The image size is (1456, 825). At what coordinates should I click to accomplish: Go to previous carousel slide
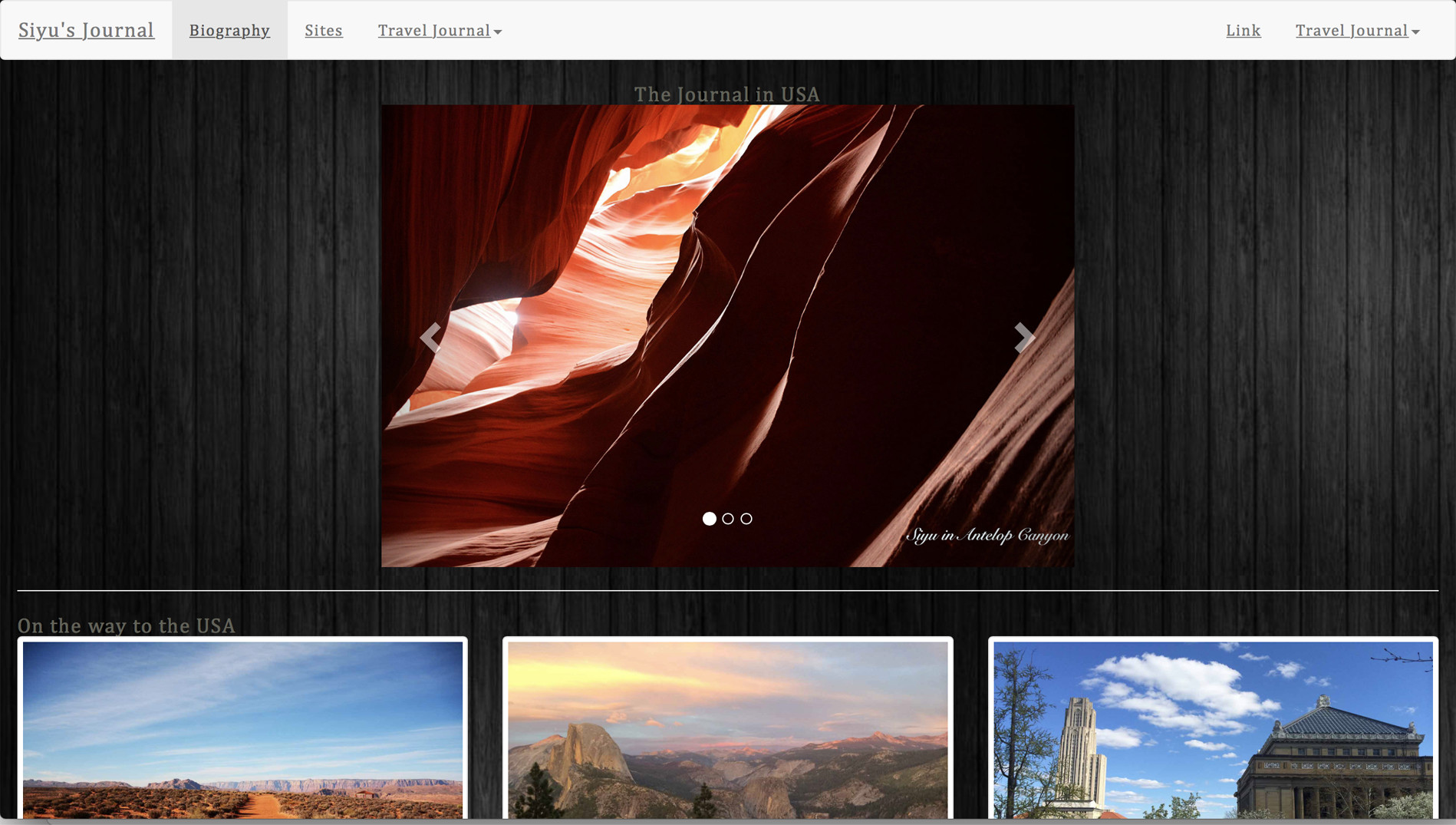(431, 337)
